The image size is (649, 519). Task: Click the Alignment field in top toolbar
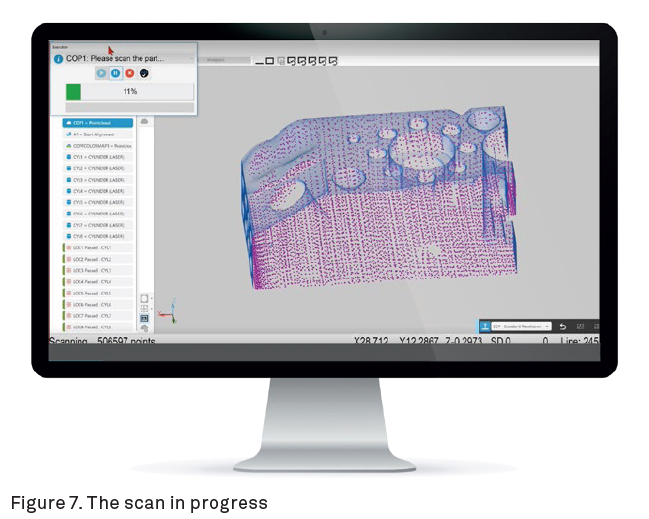point(224,60)
